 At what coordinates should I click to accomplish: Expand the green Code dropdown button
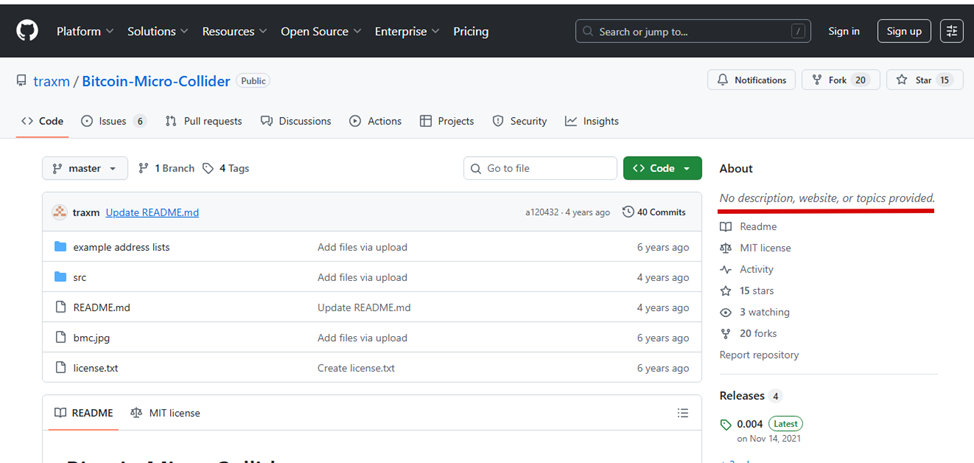pos(662,168)
